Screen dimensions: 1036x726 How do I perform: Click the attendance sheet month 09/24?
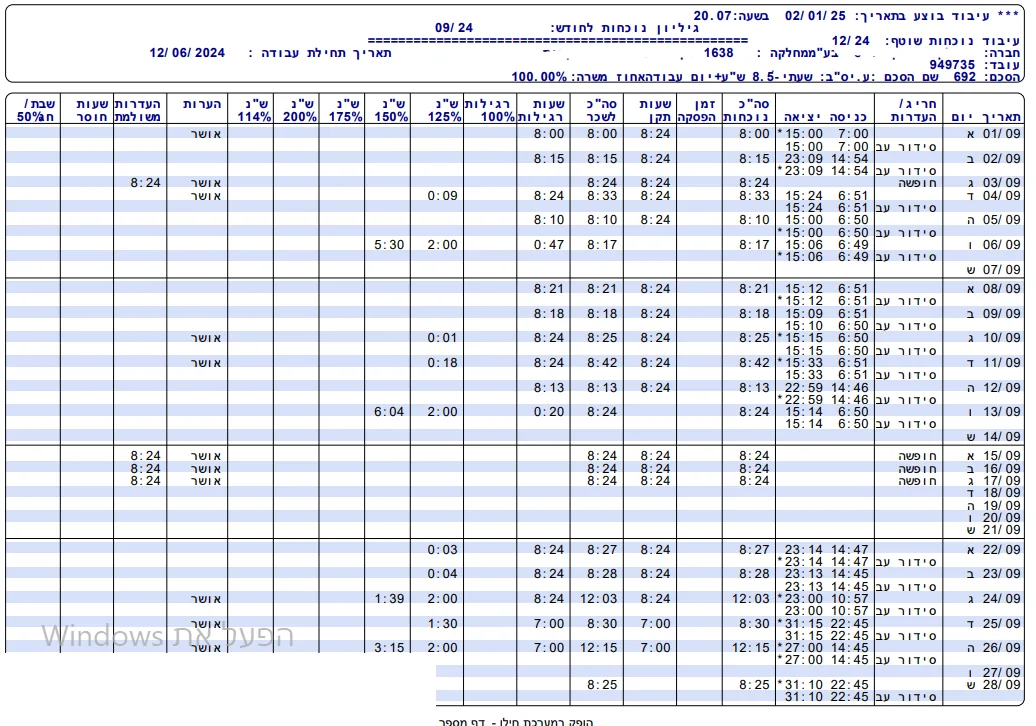pyautogui.click(x=454, y=28)
